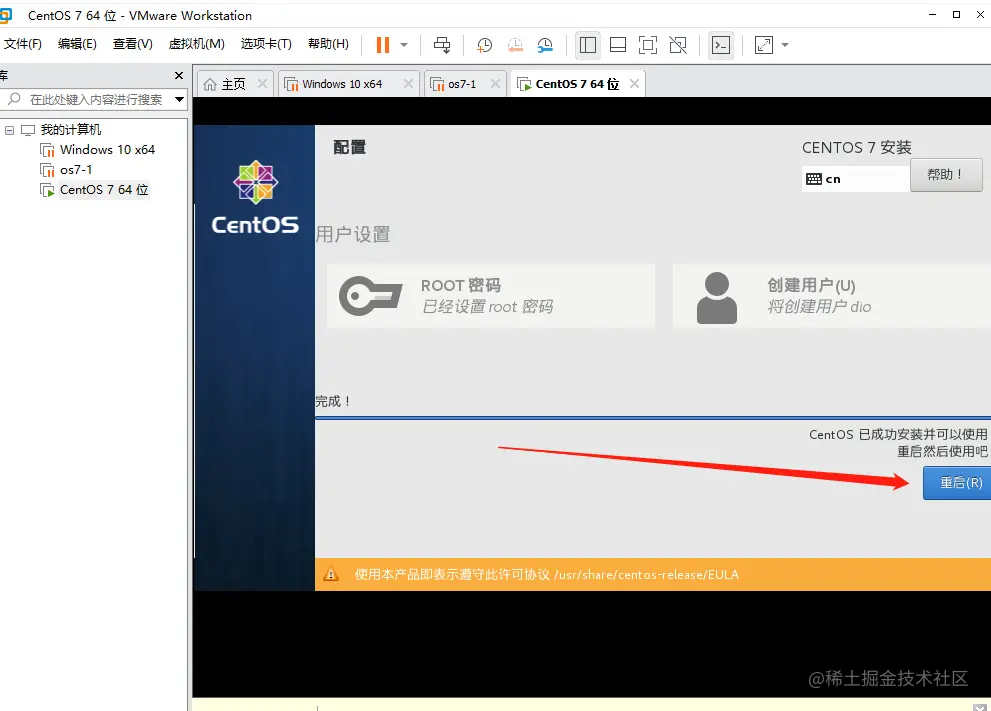Open the snapshot manager icon
The height and width of the screenshot is (711, 991).
(x=545, y=45)
